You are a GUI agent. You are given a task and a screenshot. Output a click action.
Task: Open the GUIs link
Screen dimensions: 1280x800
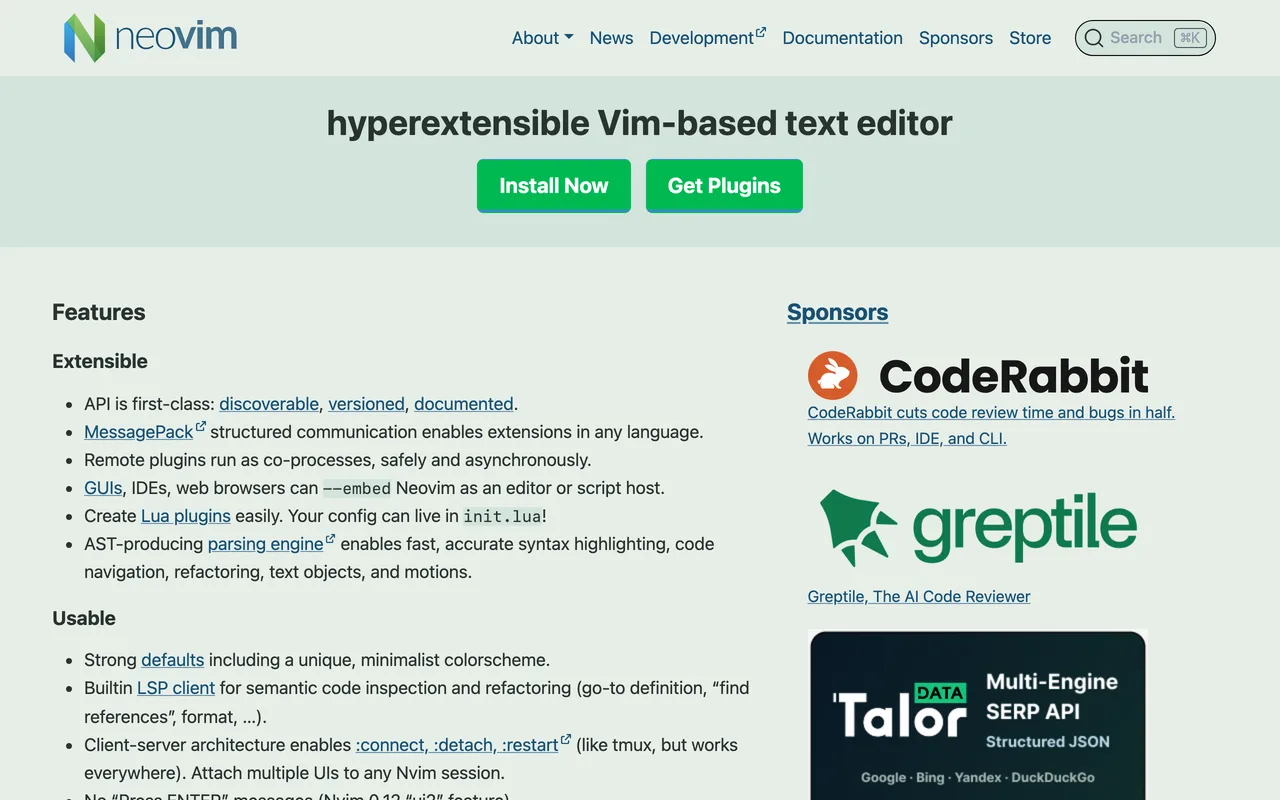103,488
